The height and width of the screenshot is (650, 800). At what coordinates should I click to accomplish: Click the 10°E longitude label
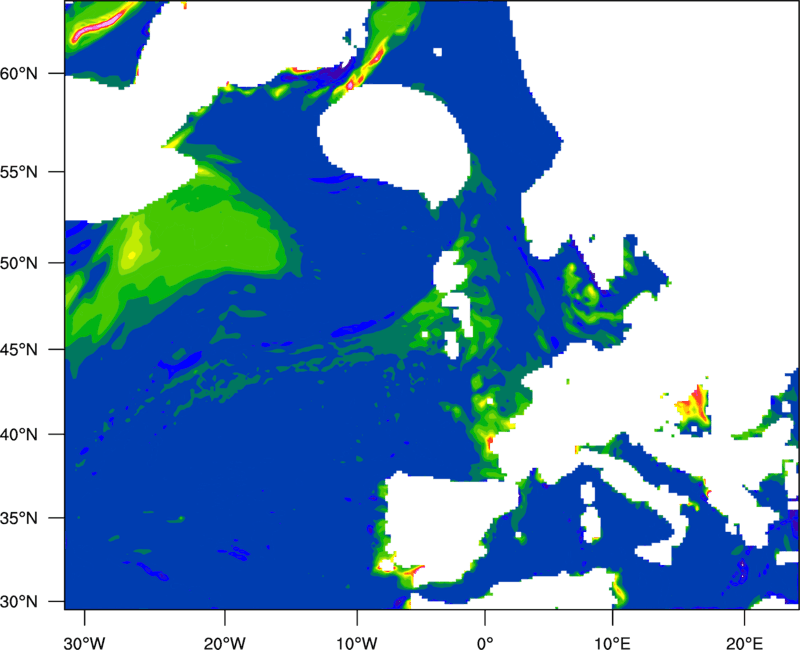612,643
